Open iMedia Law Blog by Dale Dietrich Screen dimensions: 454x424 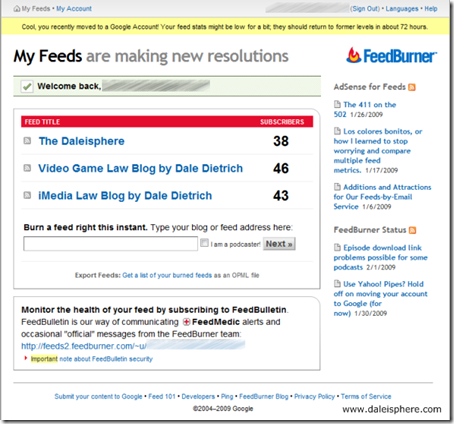click(125, 196)
